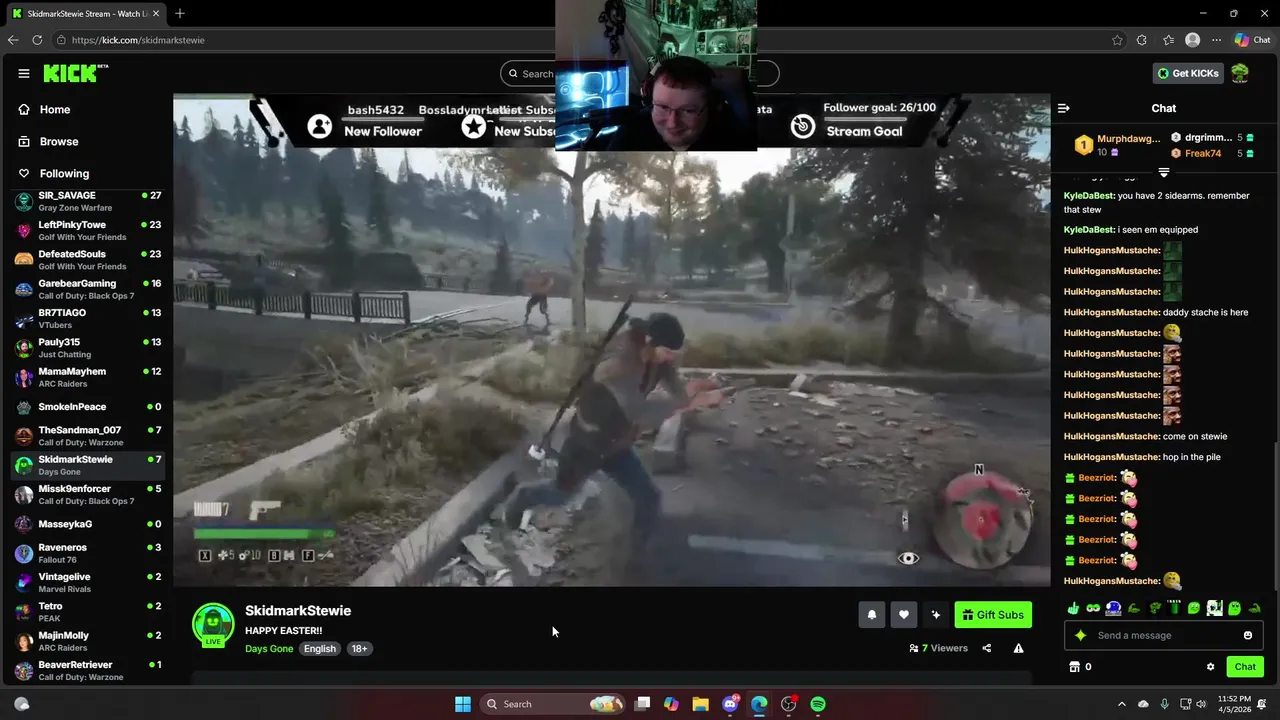Image resolution: width=1280 pixels, height=720 pixels.
Task: Open the emoji picker in message box
Action: (1247, 635)
